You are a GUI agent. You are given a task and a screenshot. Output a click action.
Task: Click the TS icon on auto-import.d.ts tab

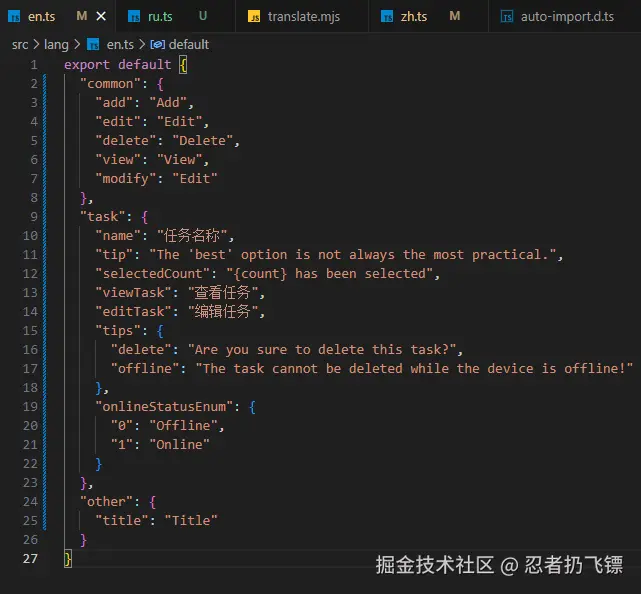tap(507, 16)
